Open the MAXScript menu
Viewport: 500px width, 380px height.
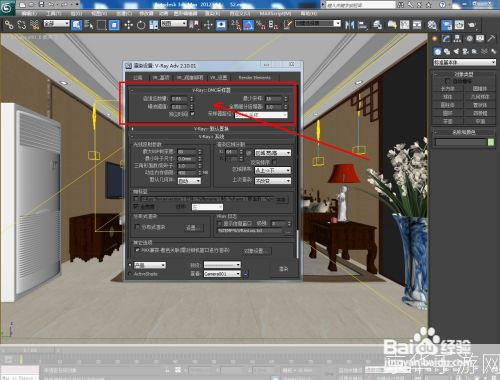[275, 13]
